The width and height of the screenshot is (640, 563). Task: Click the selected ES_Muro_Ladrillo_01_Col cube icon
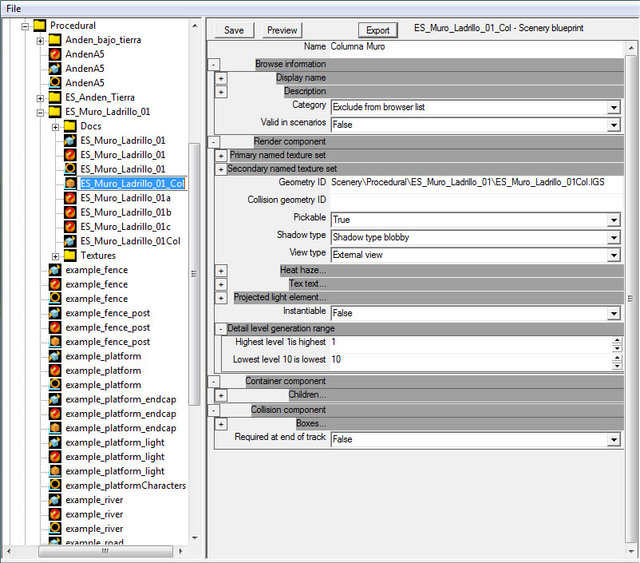coord(71,184)
